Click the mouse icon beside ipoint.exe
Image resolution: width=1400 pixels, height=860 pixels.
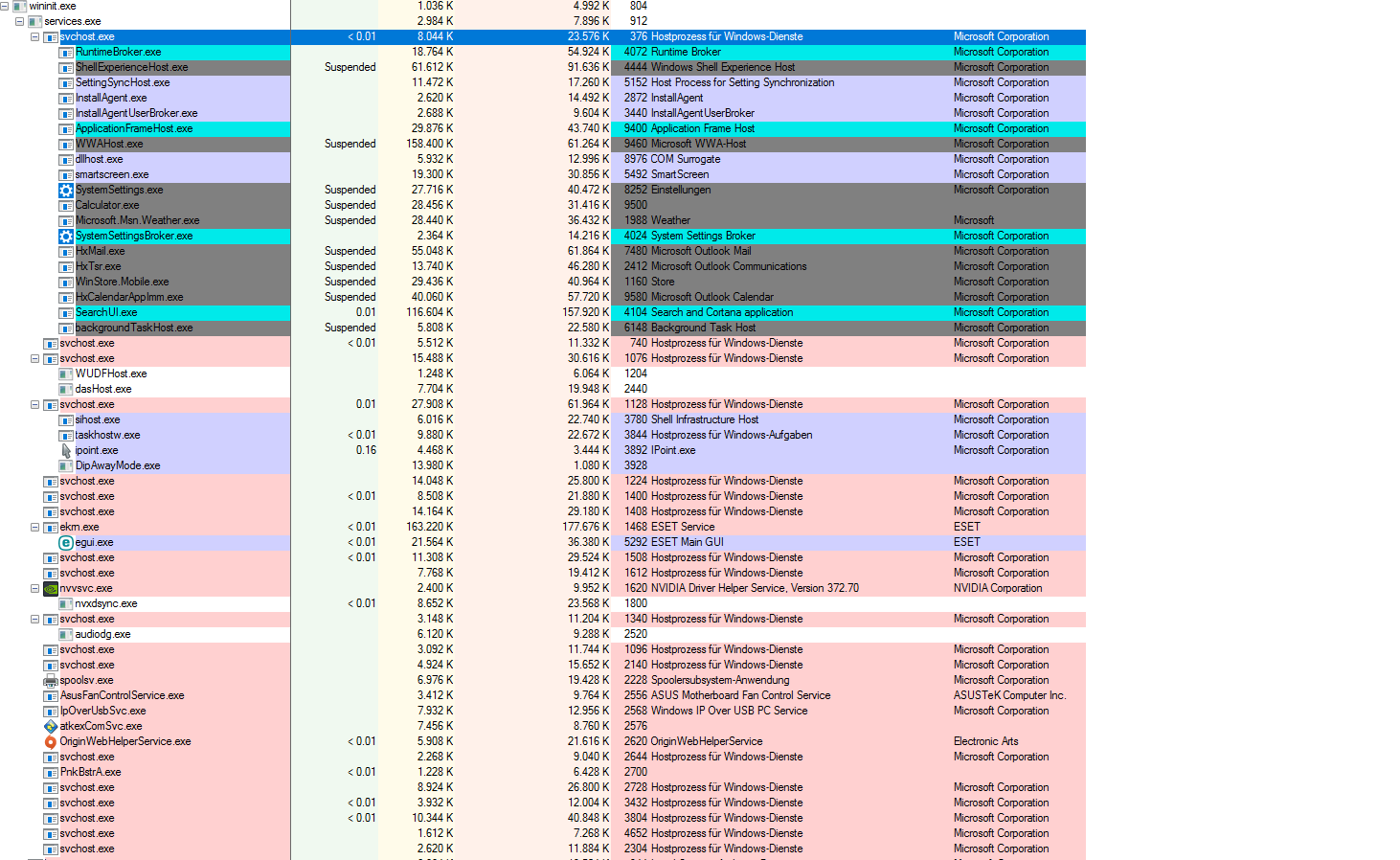[x=66, y=450]
